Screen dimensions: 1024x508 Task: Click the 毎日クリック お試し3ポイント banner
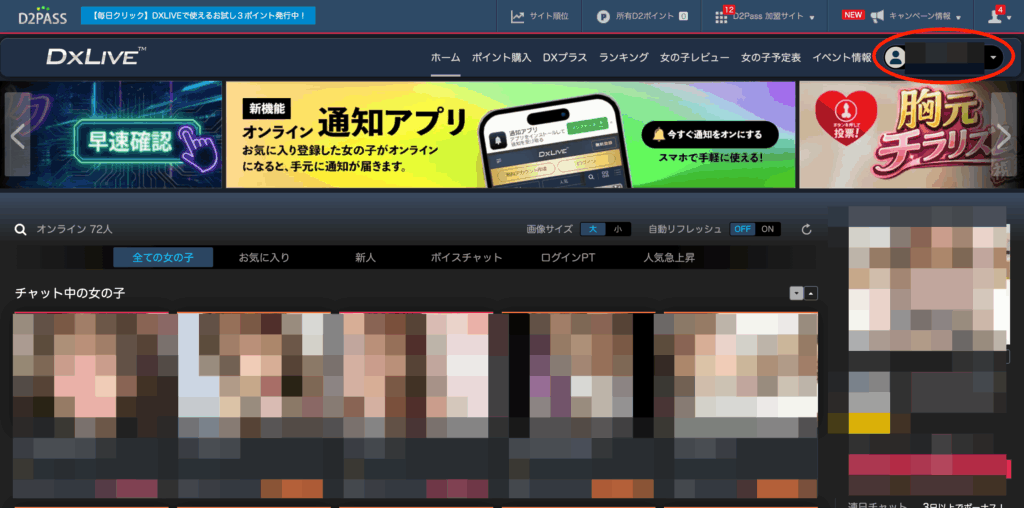198,16
